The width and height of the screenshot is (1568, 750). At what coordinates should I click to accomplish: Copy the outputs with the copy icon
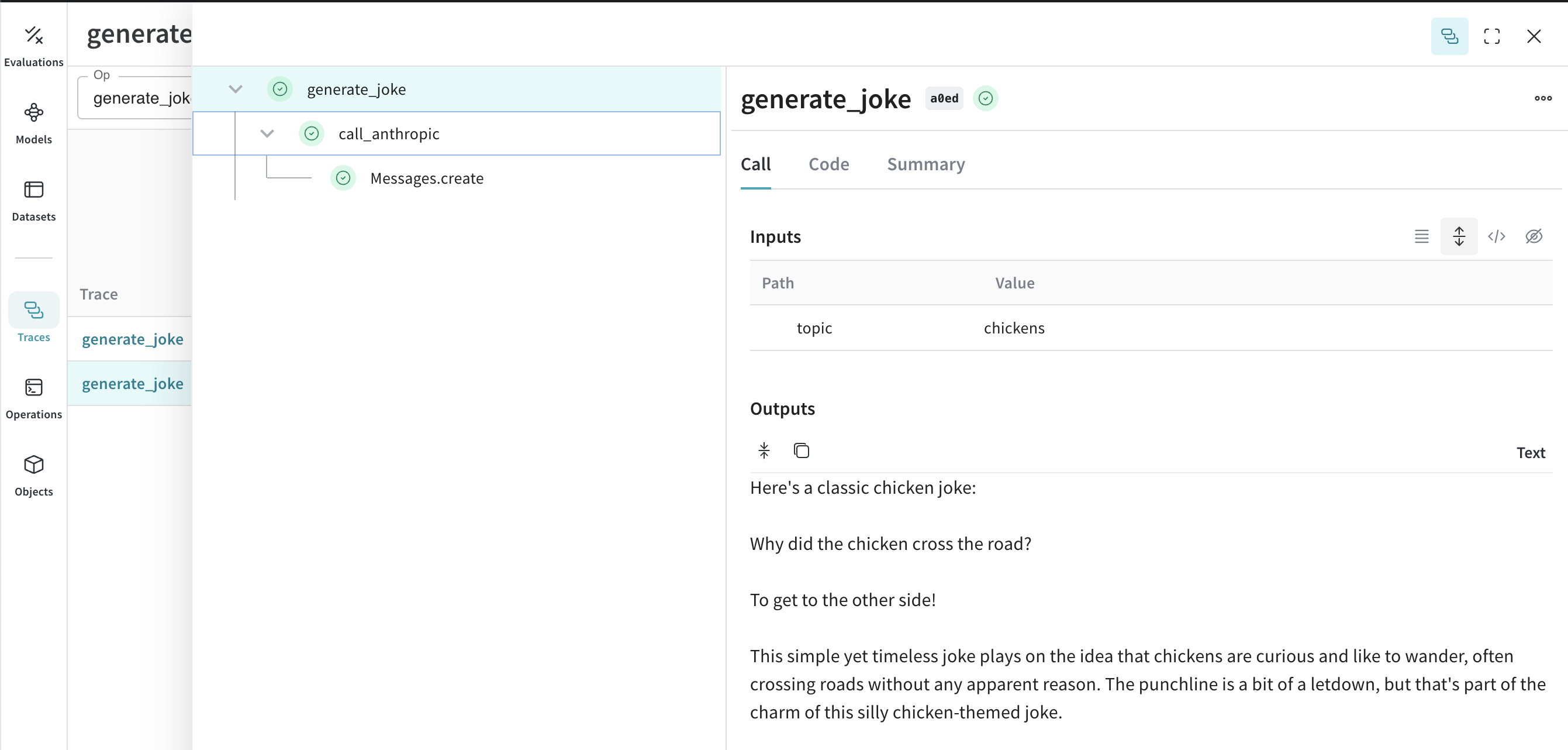pyautogui.click(x=801, y=451)
